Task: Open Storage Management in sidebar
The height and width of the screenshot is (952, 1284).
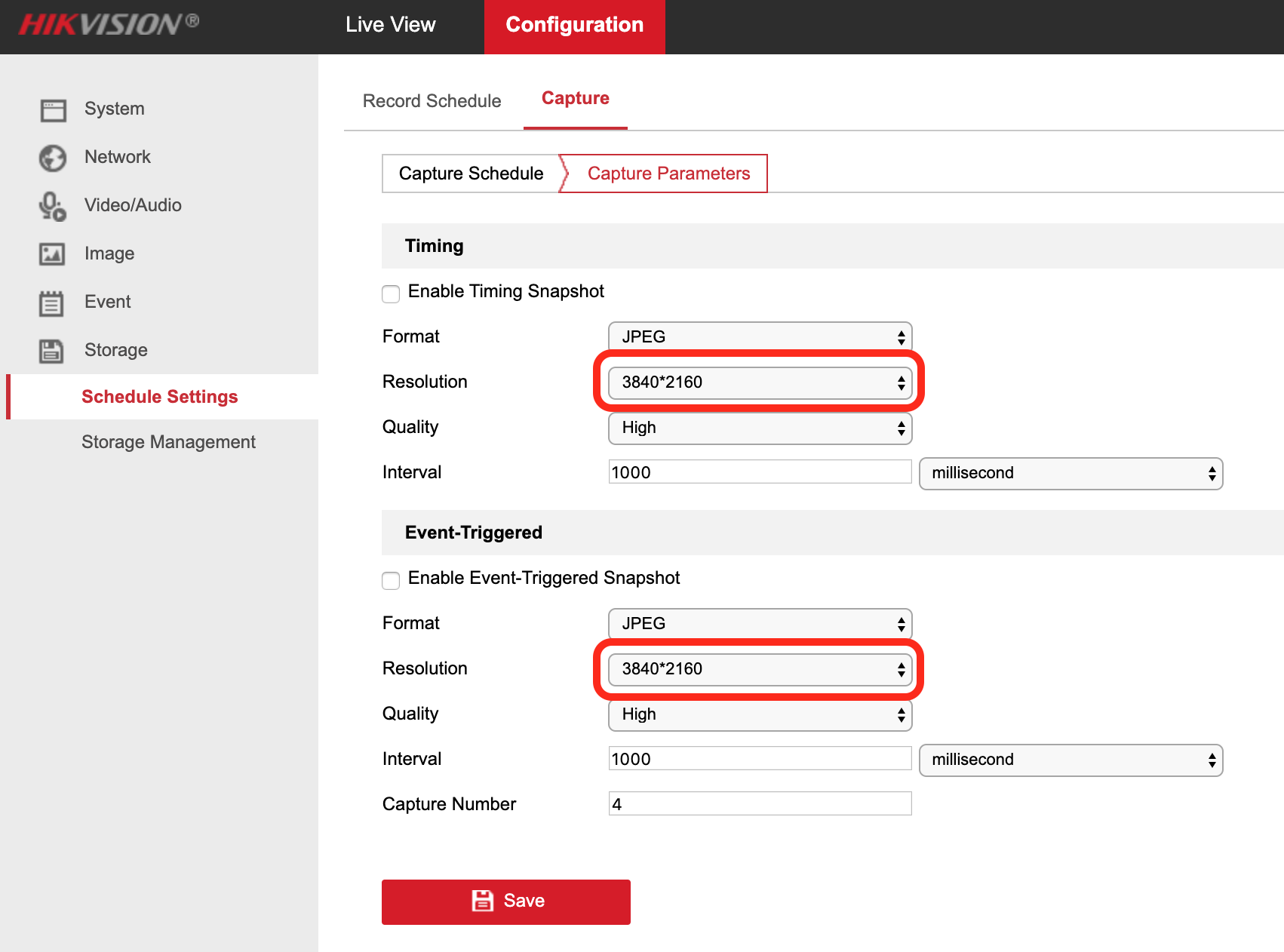Action: [x=168, y=442]
